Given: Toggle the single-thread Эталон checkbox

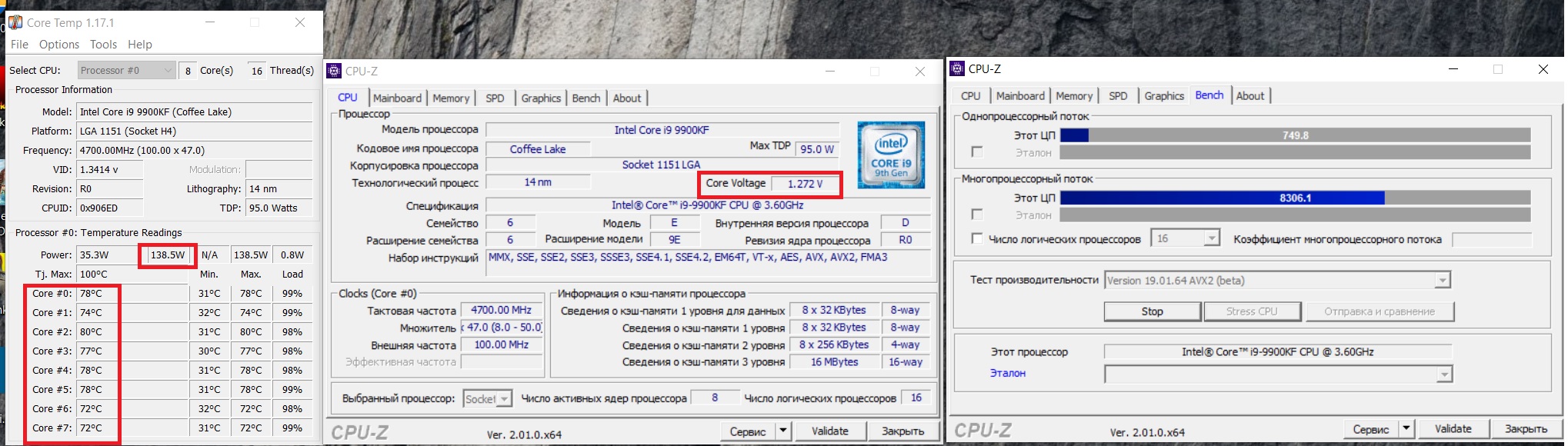Looking at the screenshot, I should tap(977, 152).
